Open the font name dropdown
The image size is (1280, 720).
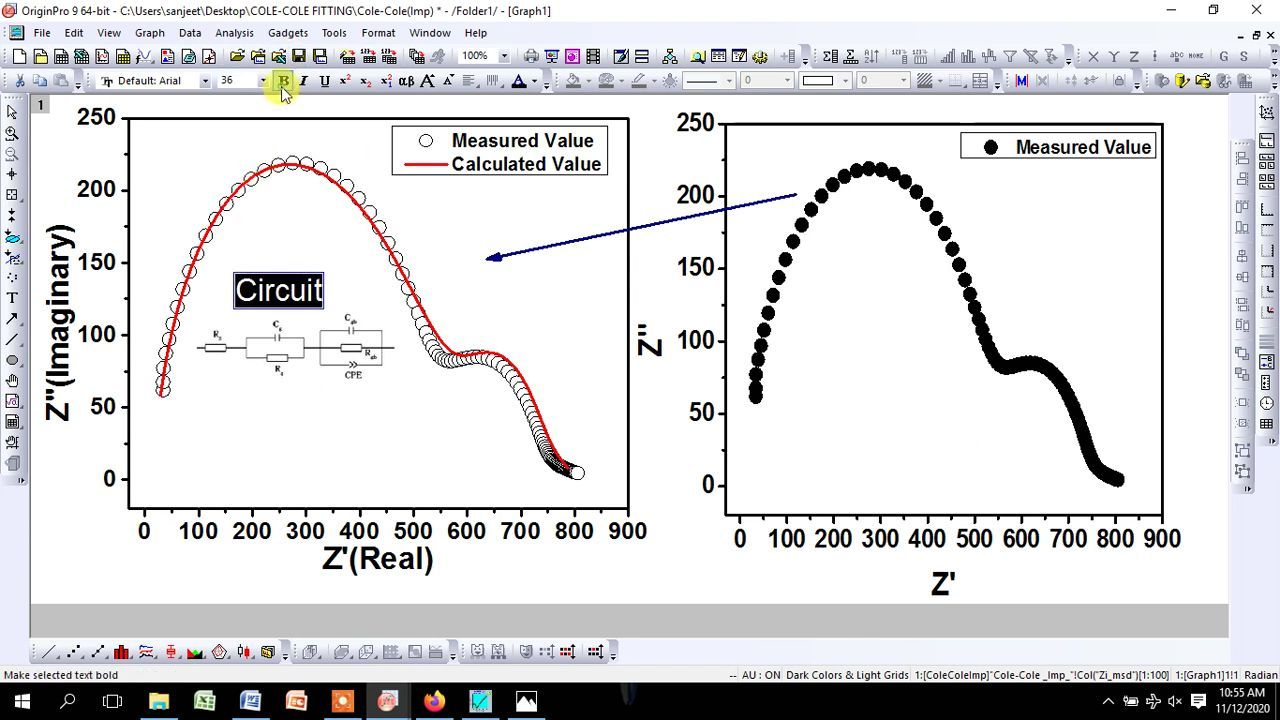(x=205, y=81)
